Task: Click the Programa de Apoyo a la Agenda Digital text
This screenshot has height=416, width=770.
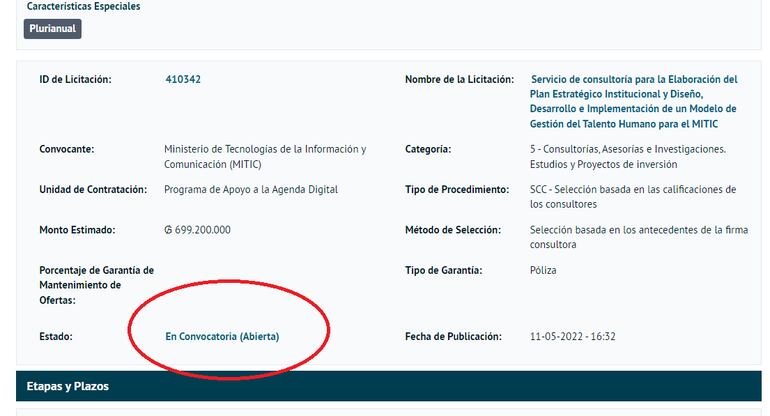Action: coord(251,190)
